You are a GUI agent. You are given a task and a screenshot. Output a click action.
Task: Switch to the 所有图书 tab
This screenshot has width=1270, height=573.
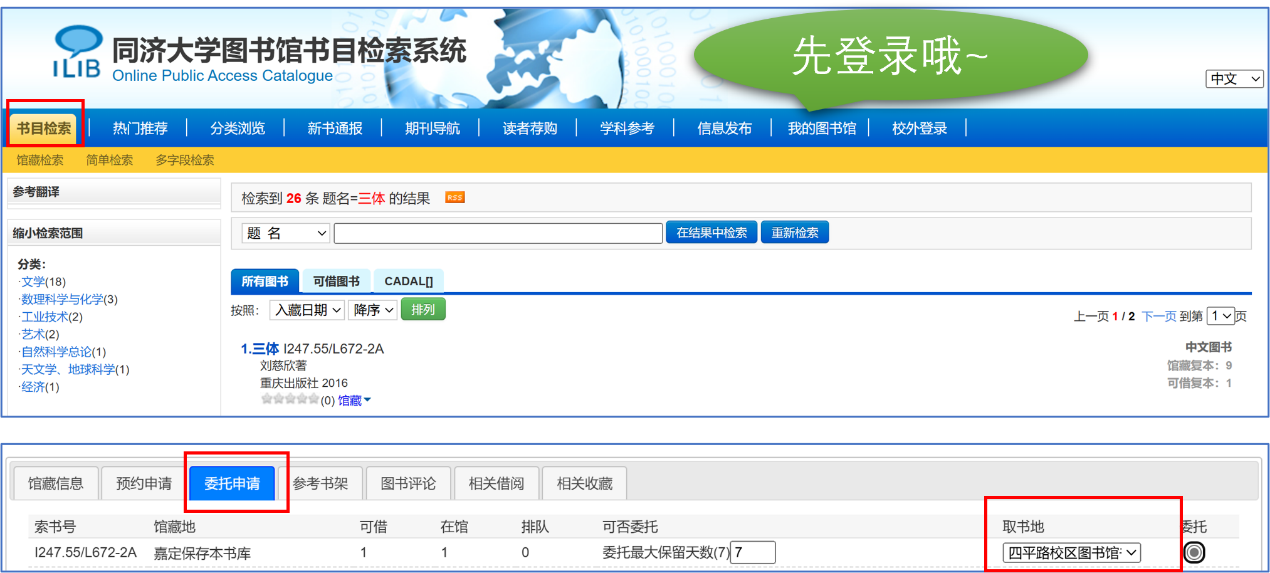click(265, 281)
